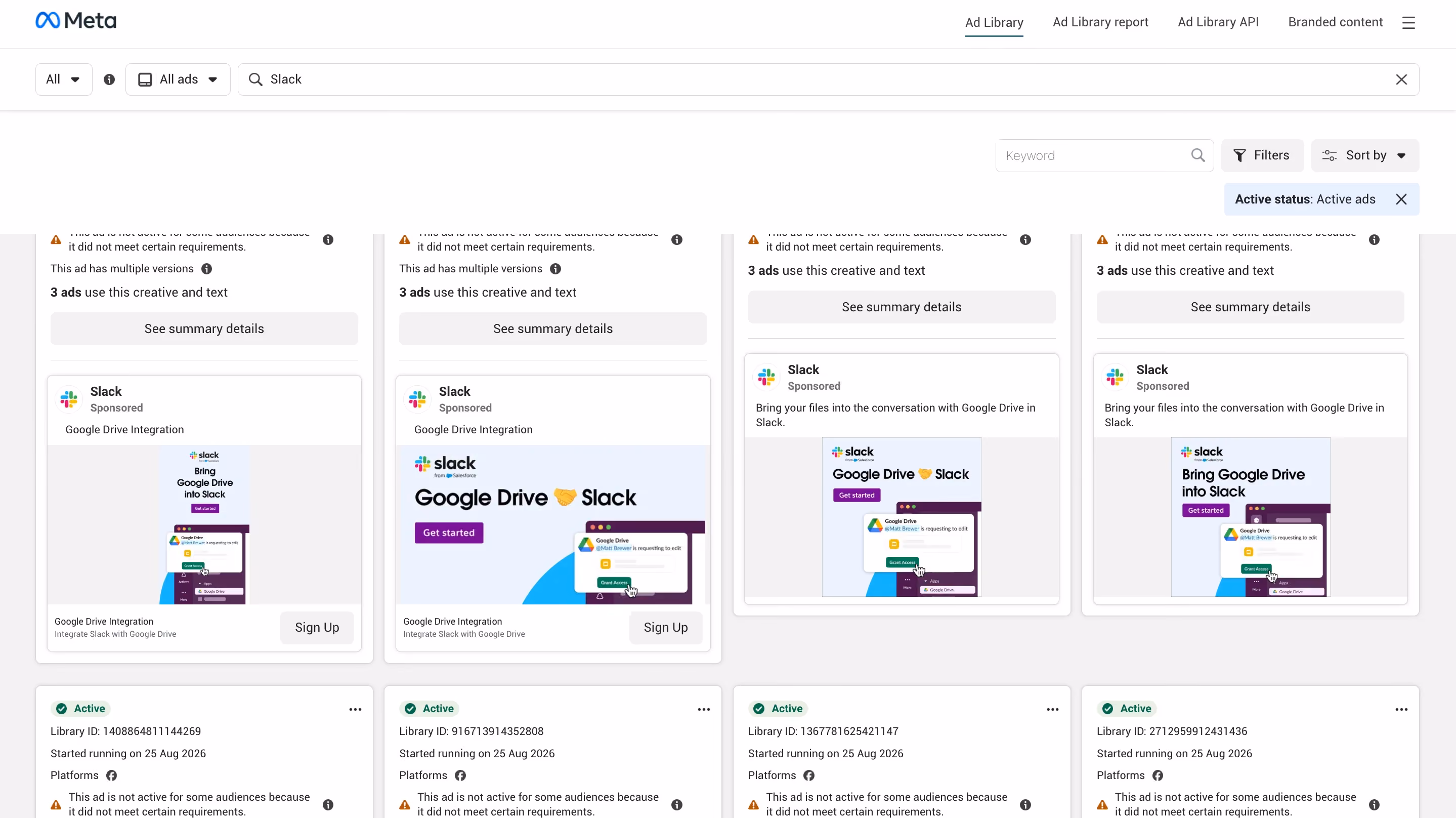Expand the All ads category dropdown

[178, 80]
